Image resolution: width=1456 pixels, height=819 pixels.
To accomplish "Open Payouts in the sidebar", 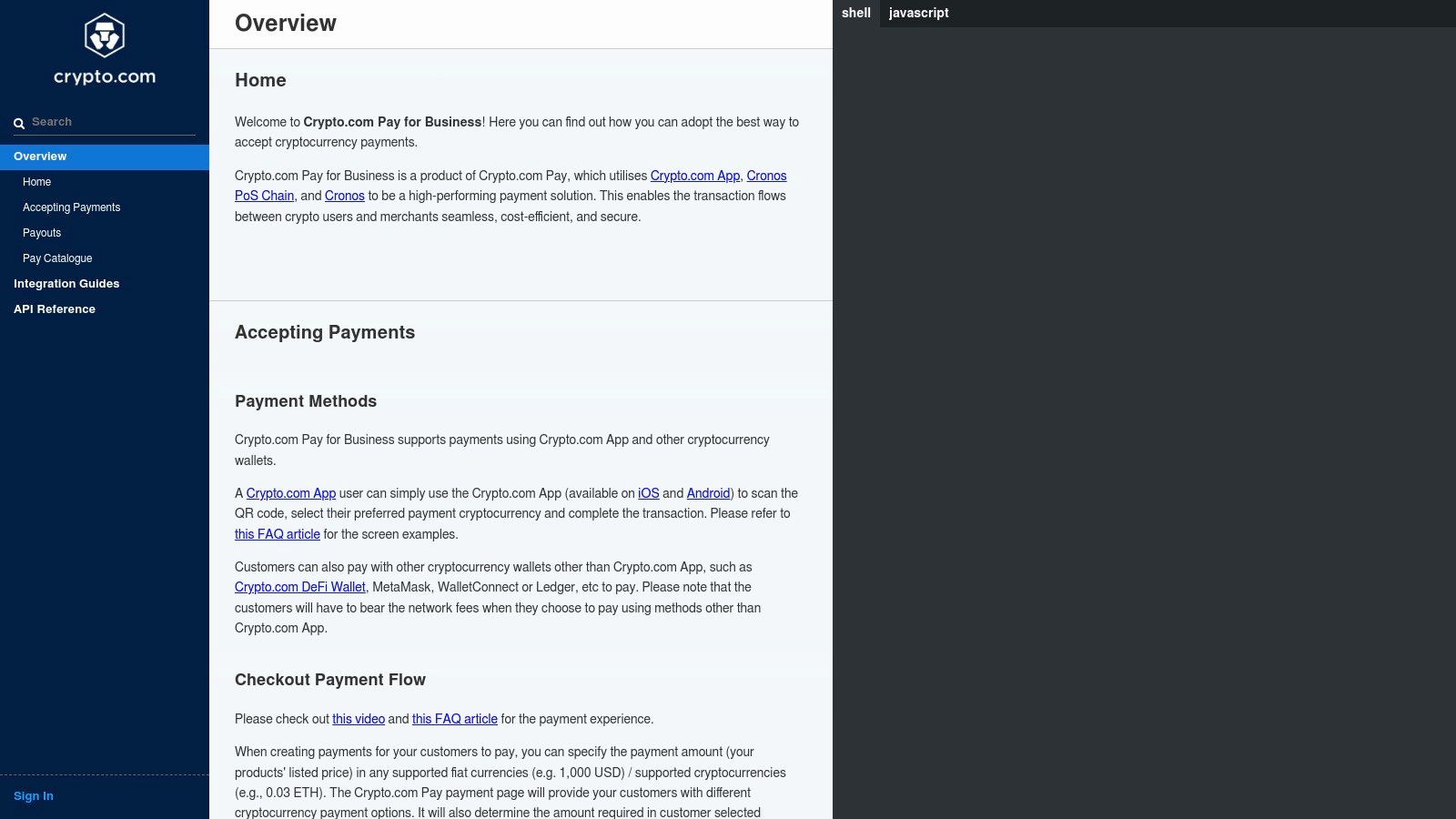I will click(x=42, y=233).
